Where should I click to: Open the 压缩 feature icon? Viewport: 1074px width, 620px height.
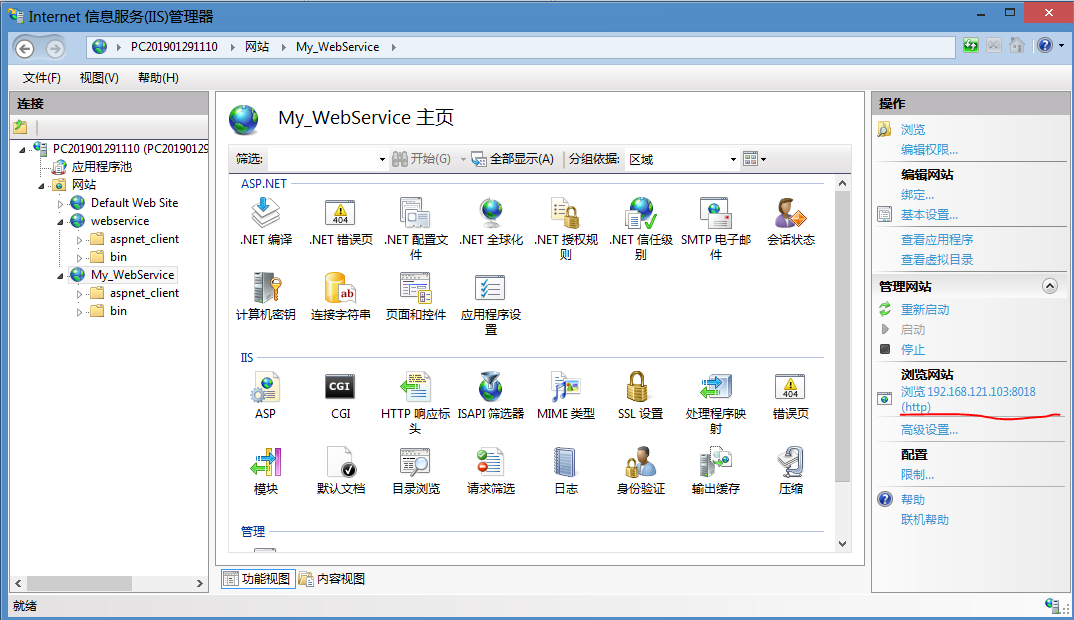790,471
